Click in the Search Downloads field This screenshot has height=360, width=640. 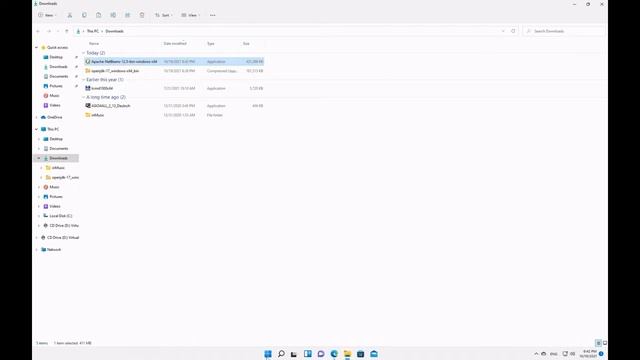[563, 31]
